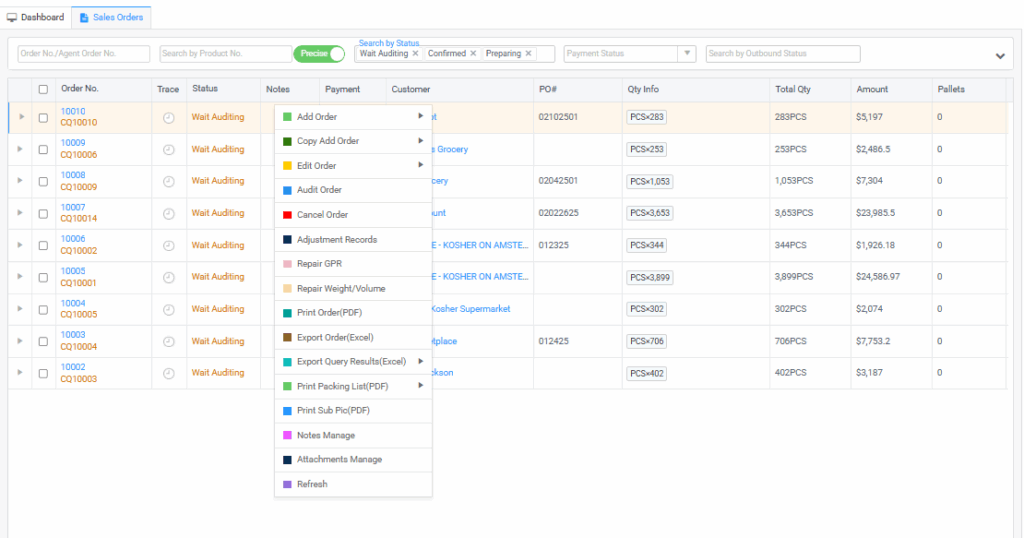
Task: Open the Payment Status dropdown
Action: click(x=629, y=54)
